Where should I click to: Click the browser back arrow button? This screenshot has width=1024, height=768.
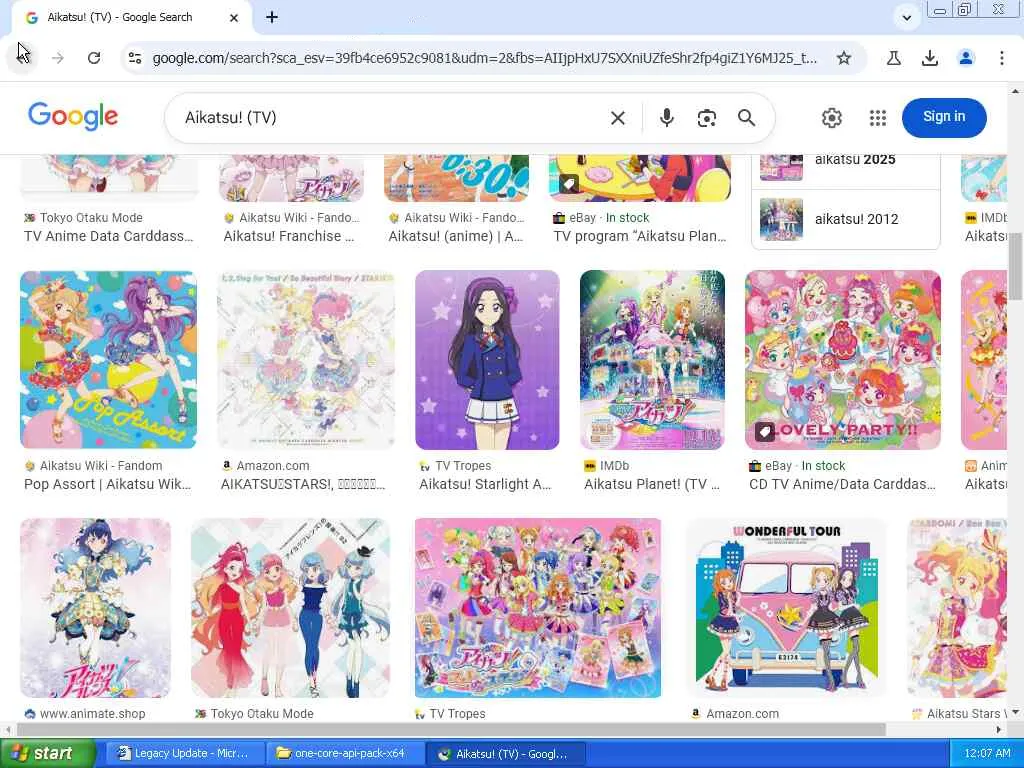24,57
